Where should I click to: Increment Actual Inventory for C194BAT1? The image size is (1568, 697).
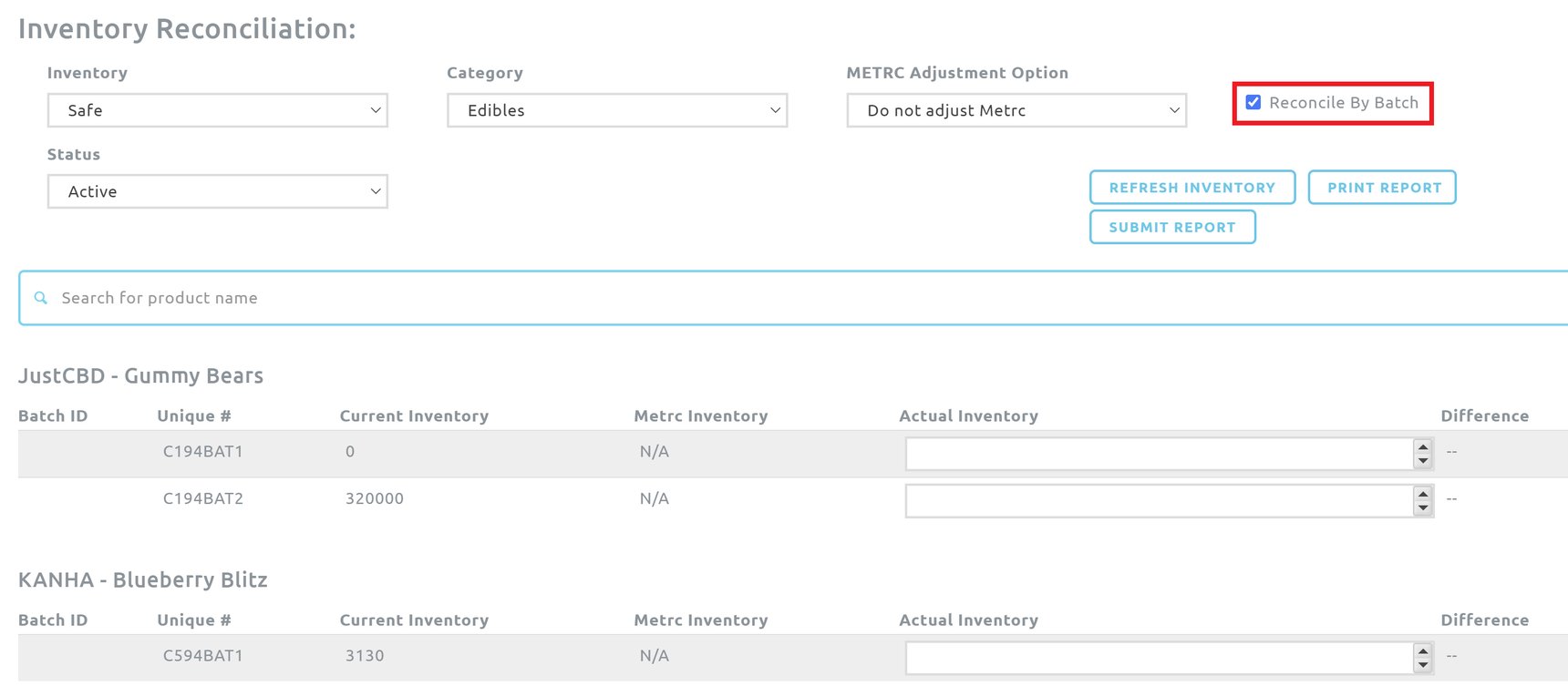tap(1423, 446)
